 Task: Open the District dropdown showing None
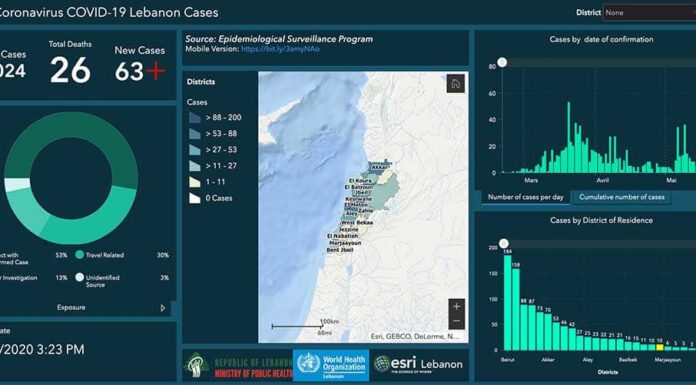[x=649, y=13]
